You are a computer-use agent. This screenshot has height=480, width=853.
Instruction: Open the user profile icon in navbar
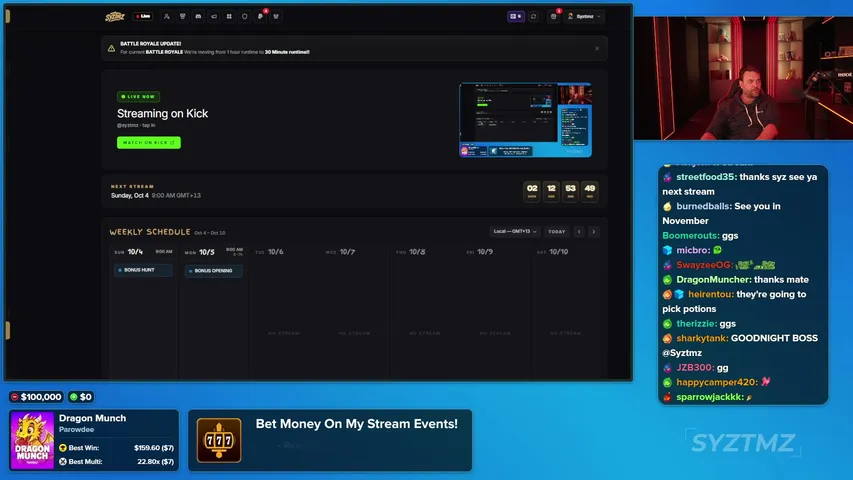click(x=167, y=16)
